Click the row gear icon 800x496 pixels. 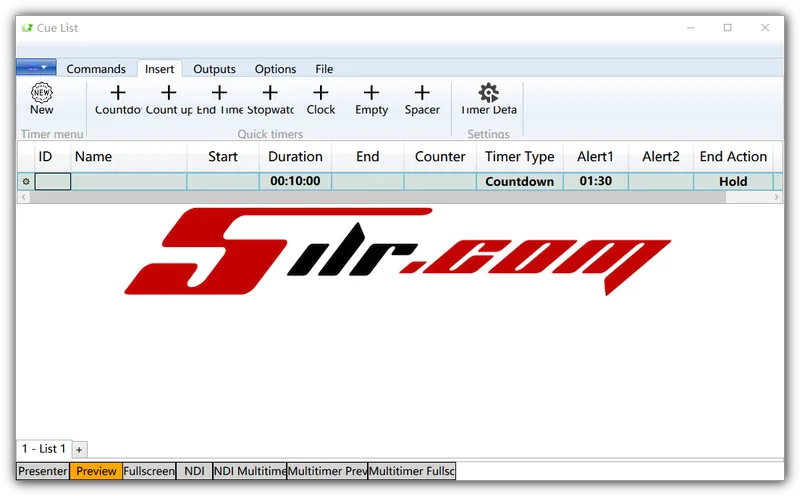[26, 181]
